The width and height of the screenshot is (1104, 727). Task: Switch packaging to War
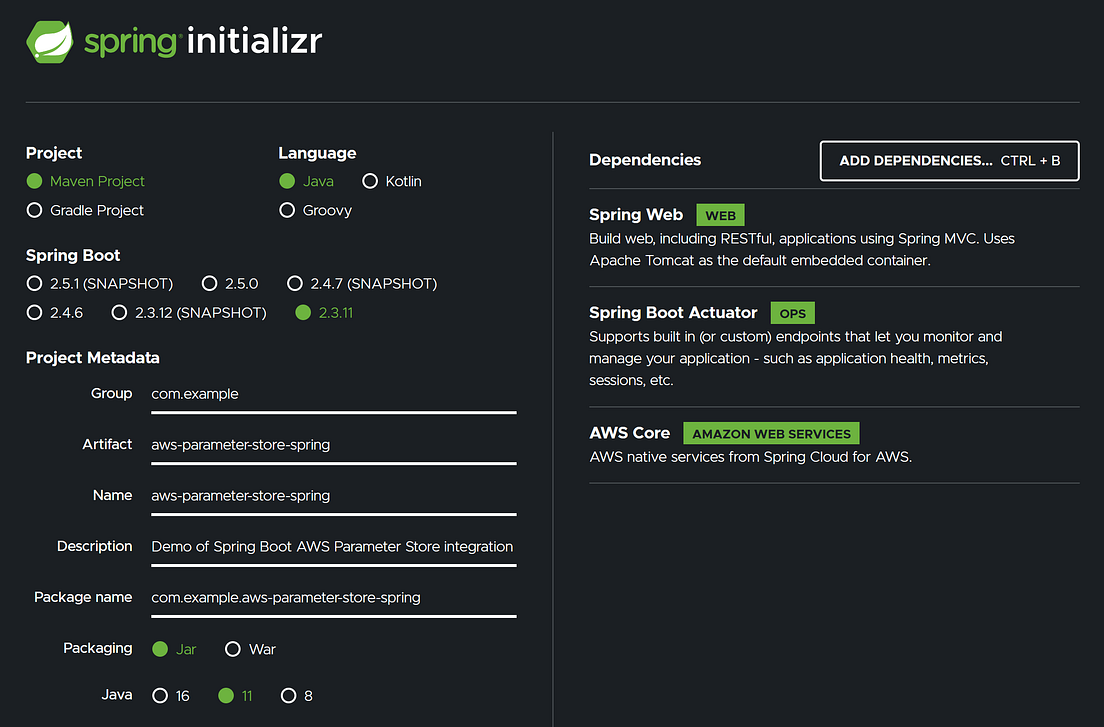(x=233, y=649)
